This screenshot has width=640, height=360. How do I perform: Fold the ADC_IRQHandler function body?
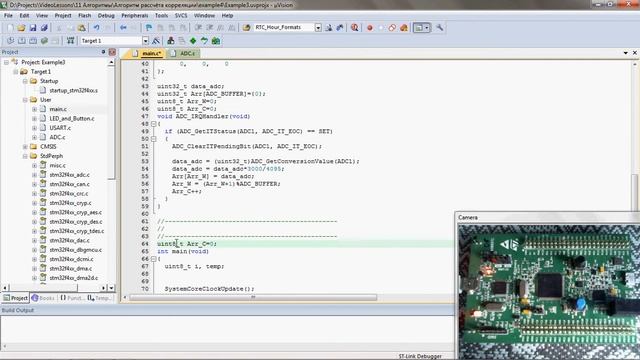pyautogui.click(x=154, y=124)
